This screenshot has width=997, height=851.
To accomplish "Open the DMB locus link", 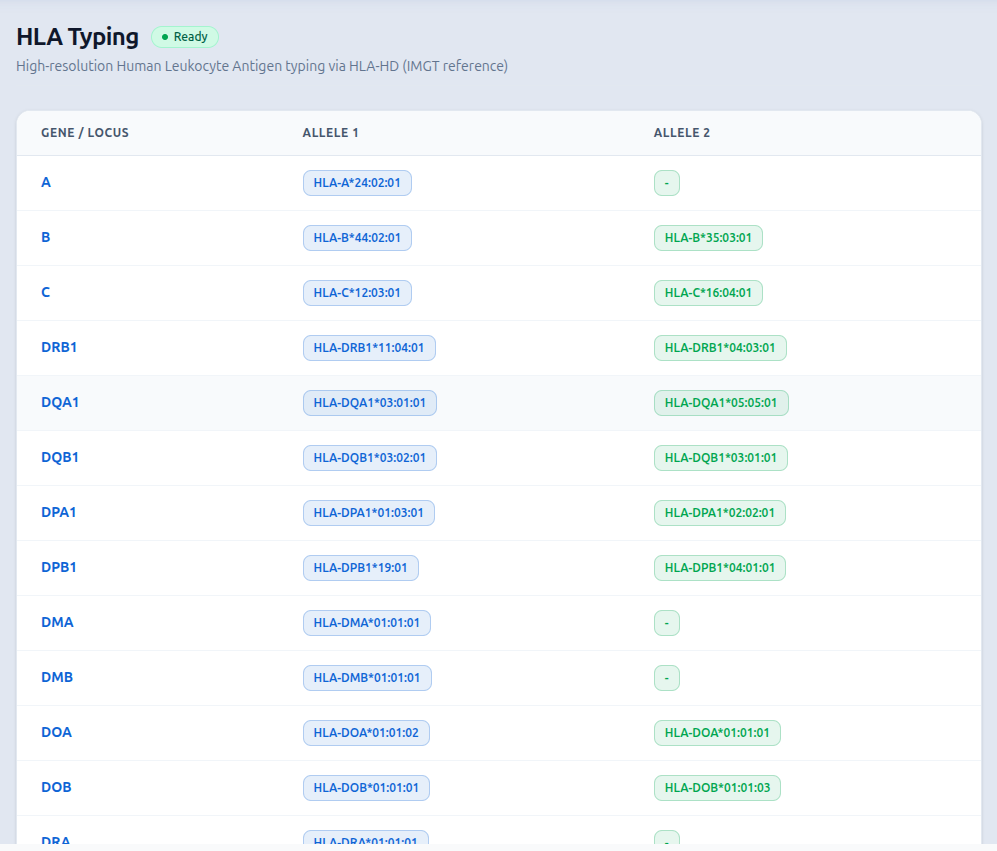I will pyautogui.click(x=57, y=677).
